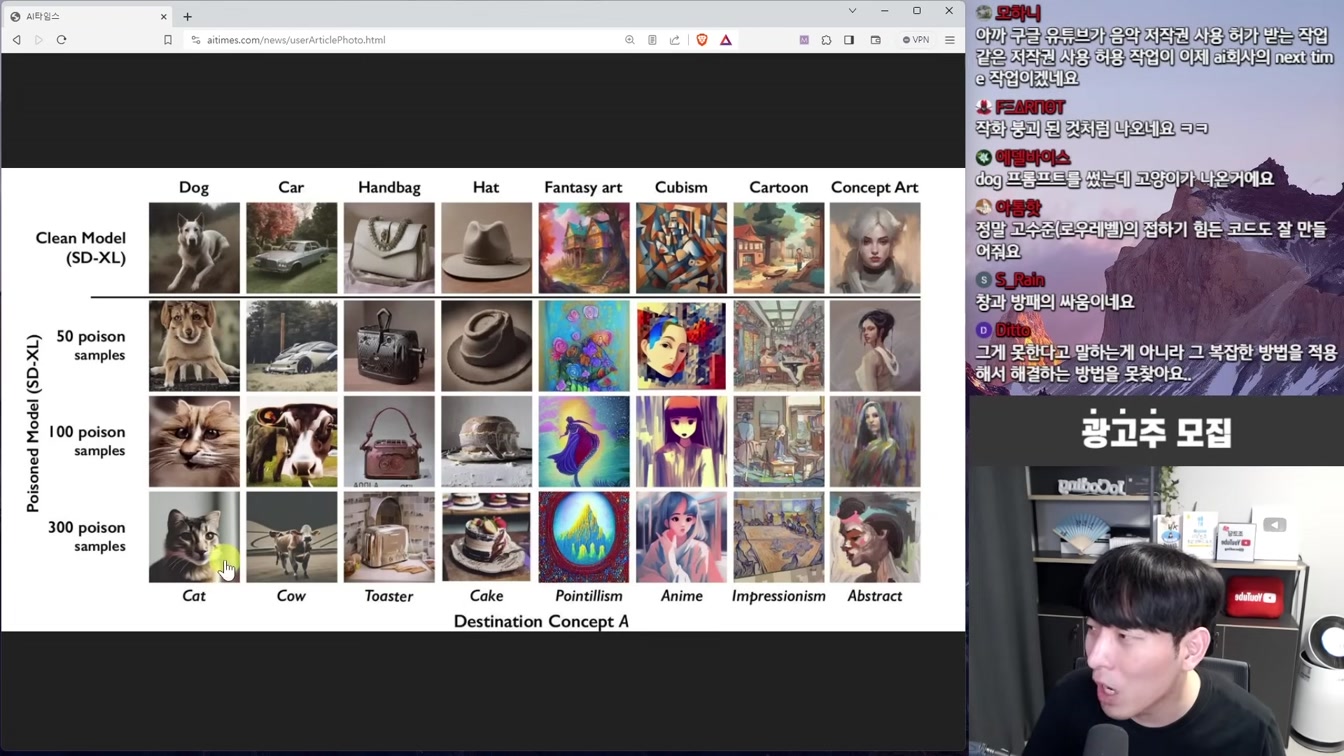Click the share page icon

pyautogui.click(x=675, y=40)
